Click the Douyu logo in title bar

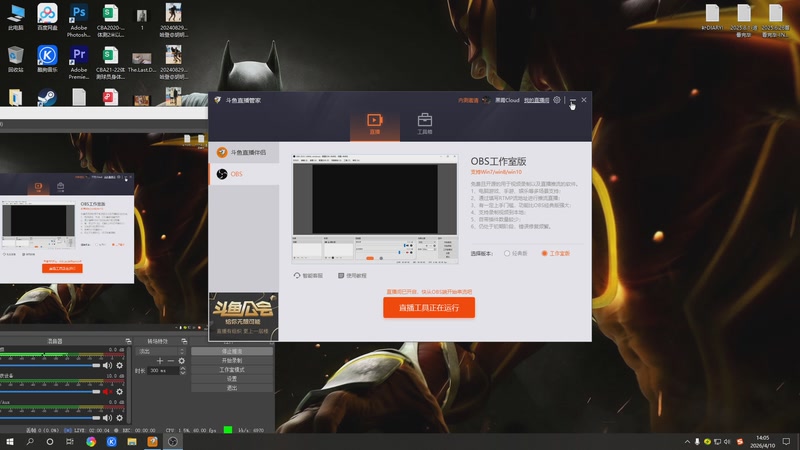pyautogui.click(x=218, y=100)
